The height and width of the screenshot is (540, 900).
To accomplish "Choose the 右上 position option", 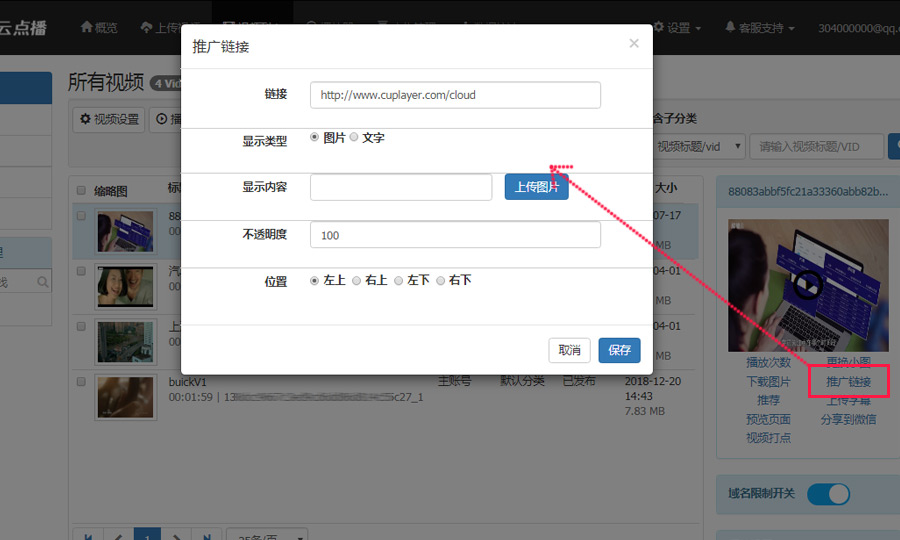I will (x=358, y=281).
